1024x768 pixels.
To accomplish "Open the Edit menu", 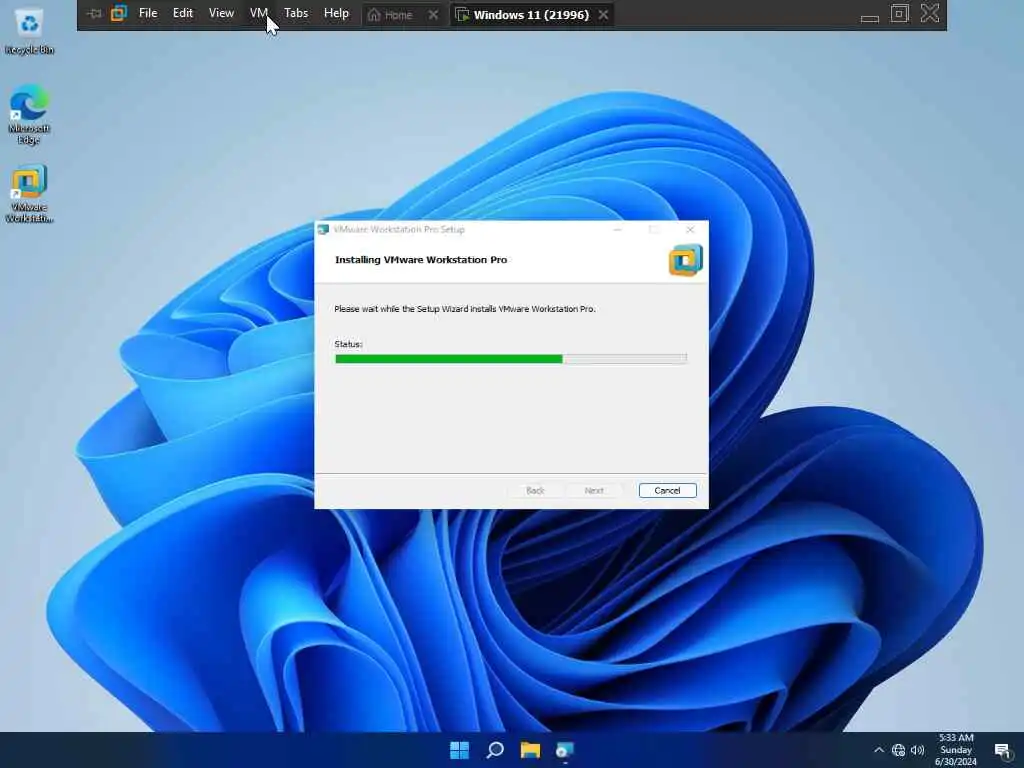I will coord(183,13).
